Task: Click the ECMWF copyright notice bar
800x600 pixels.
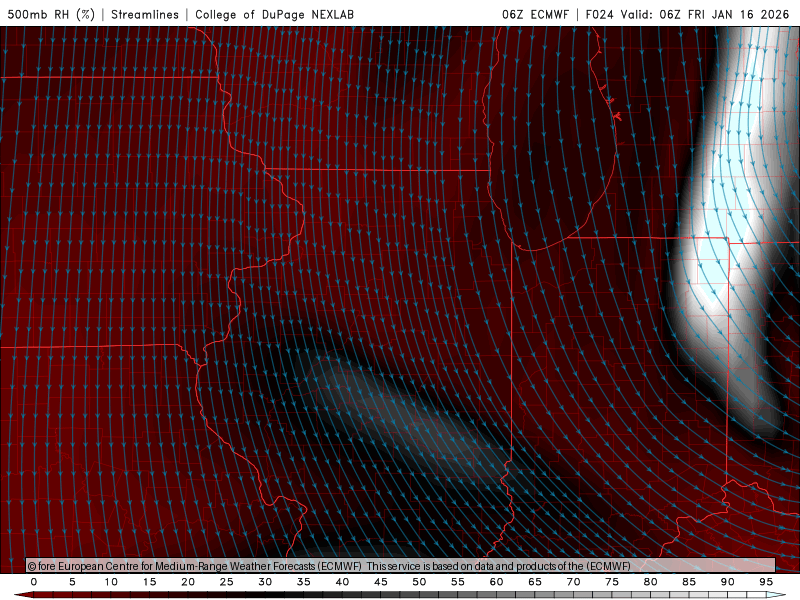Action: [401, 565]
